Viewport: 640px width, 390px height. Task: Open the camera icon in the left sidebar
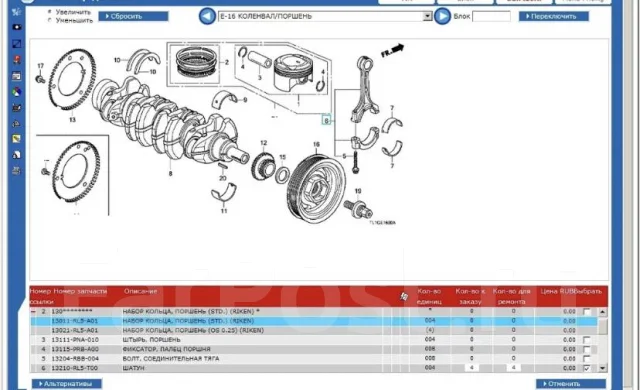17,27
